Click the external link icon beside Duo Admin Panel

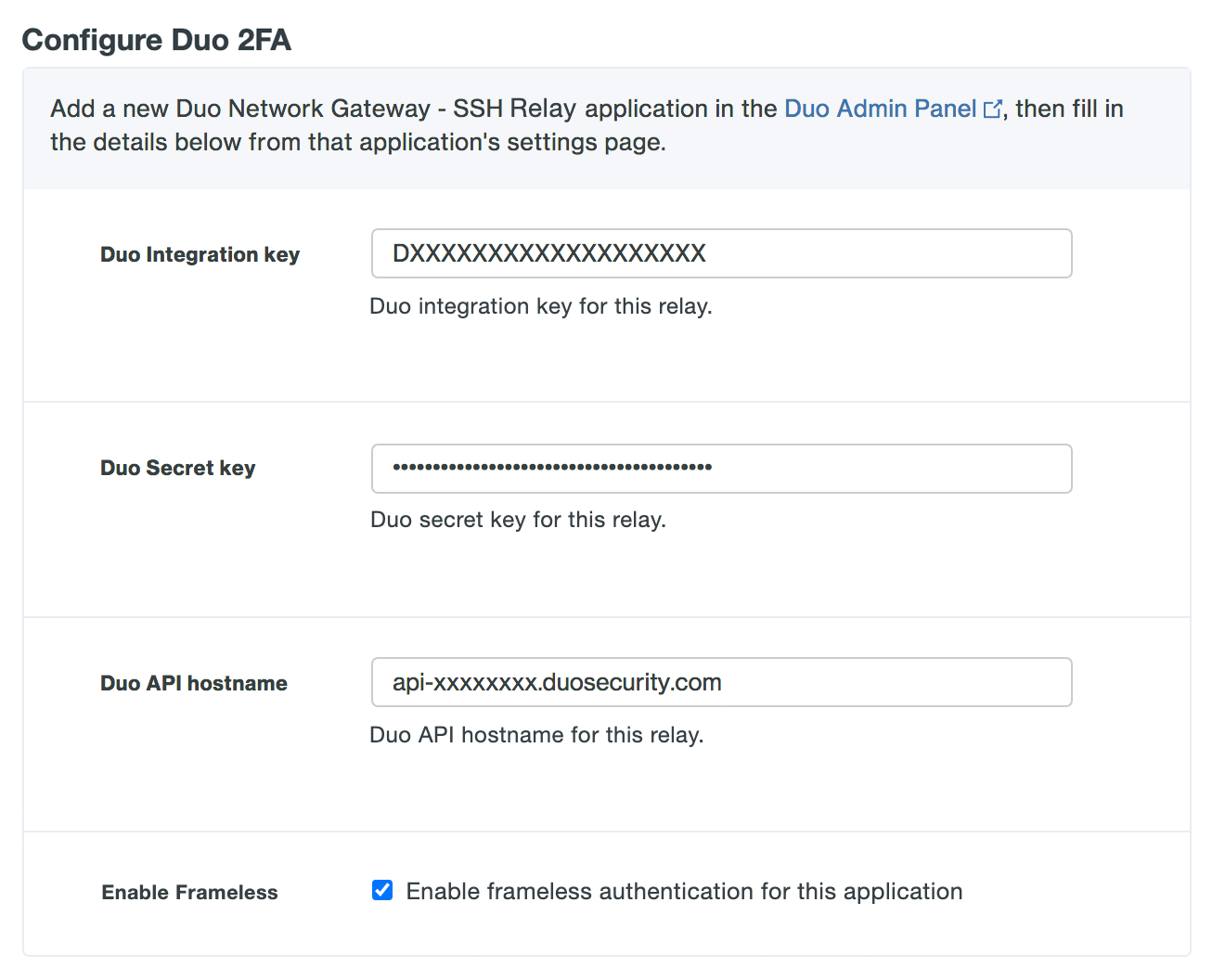[x=993, y=109]
